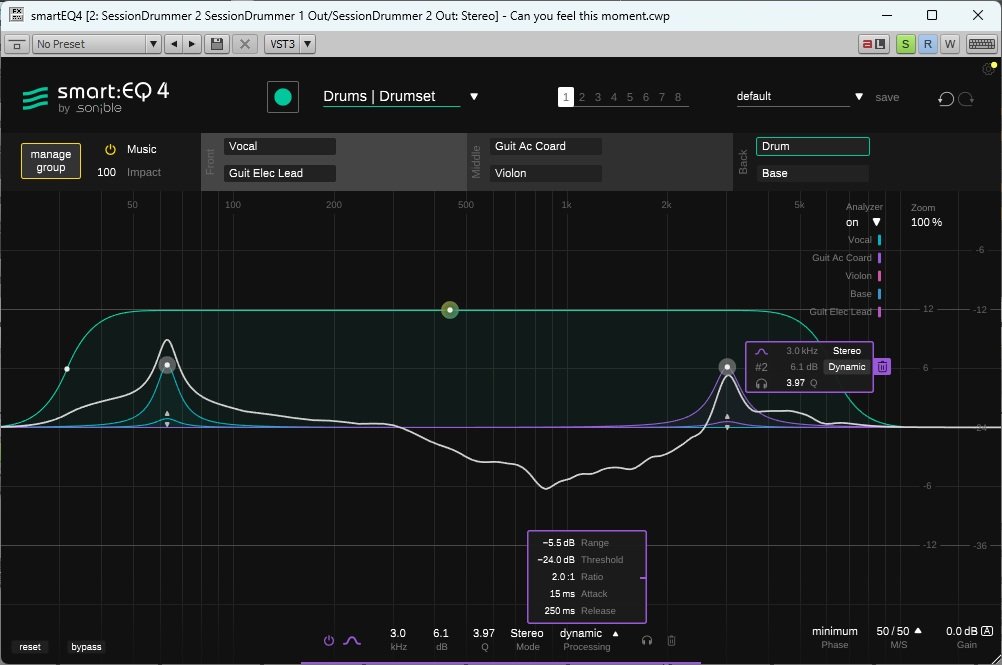Solo band #2 via the headphone icon

[x=760, y=383]
